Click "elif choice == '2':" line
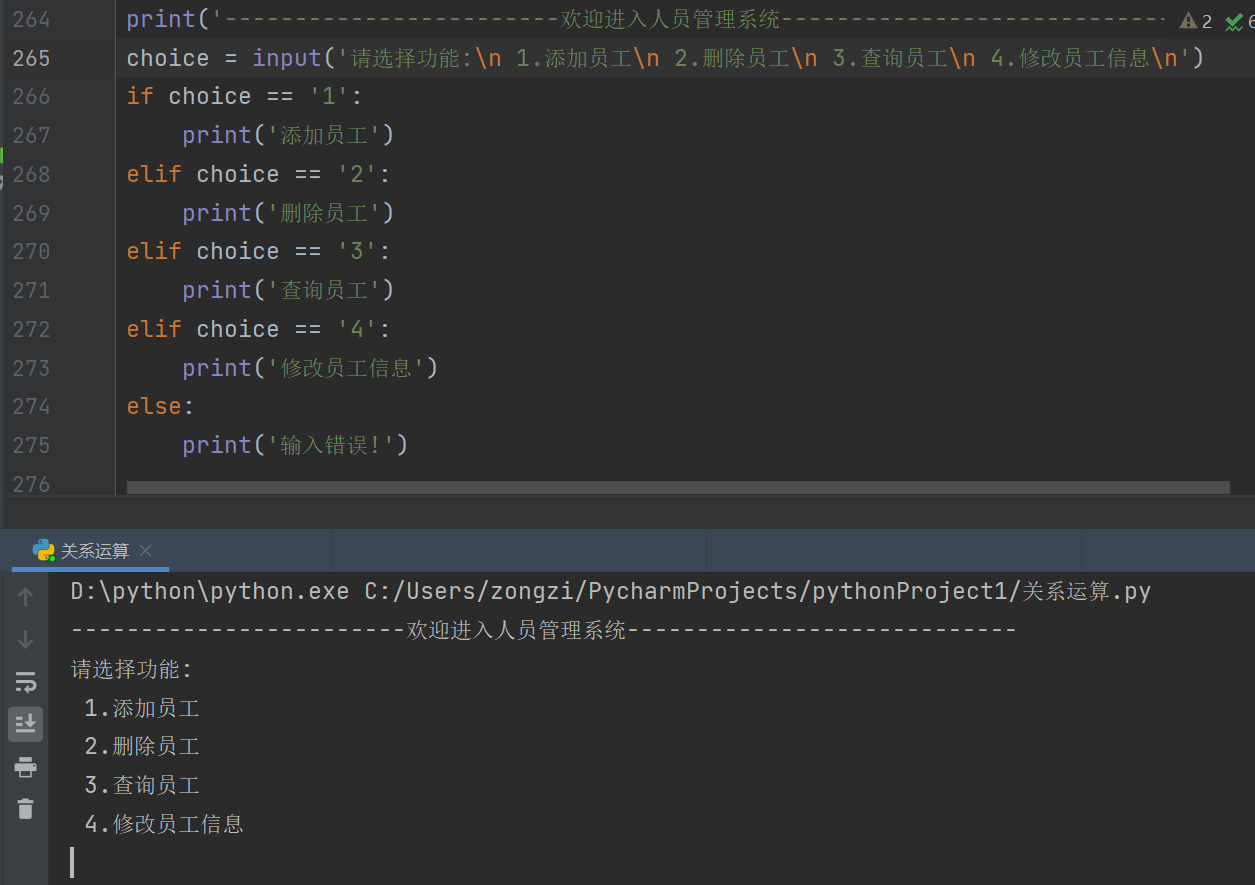 pos(259,174)
